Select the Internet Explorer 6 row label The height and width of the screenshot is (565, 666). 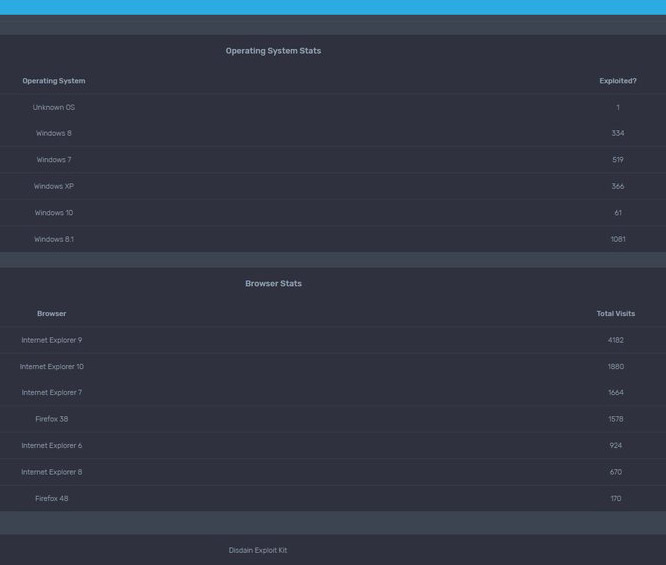coord(51,445)
